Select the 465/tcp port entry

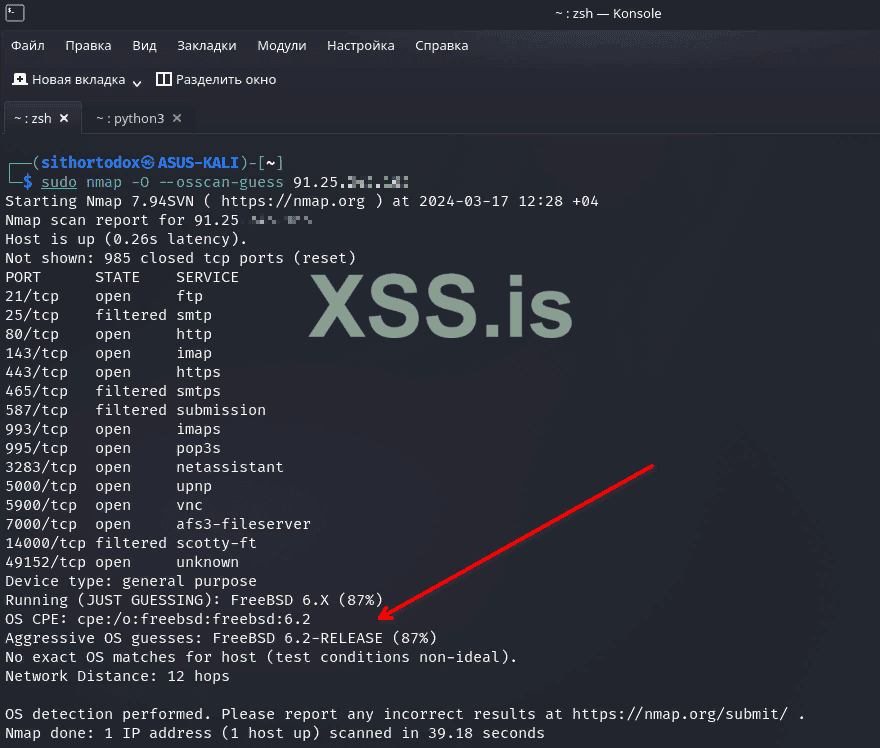coord(36,391)
